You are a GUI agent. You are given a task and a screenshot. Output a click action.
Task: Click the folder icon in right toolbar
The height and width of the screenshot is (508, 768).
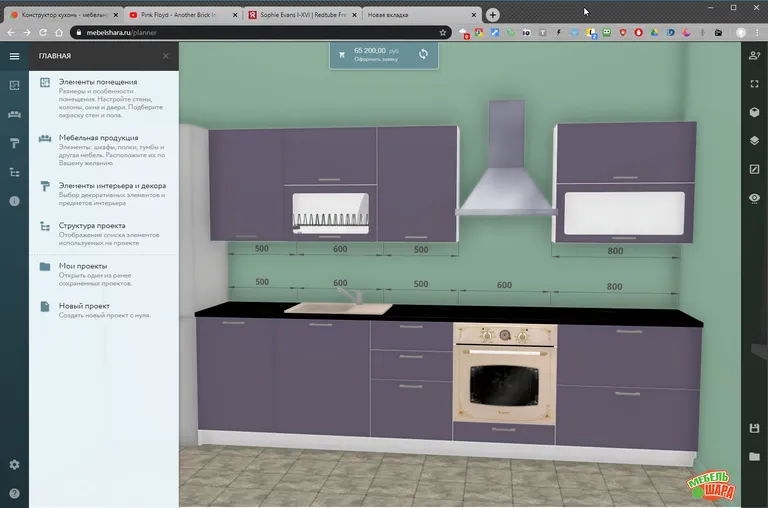[x=754, y=457]
